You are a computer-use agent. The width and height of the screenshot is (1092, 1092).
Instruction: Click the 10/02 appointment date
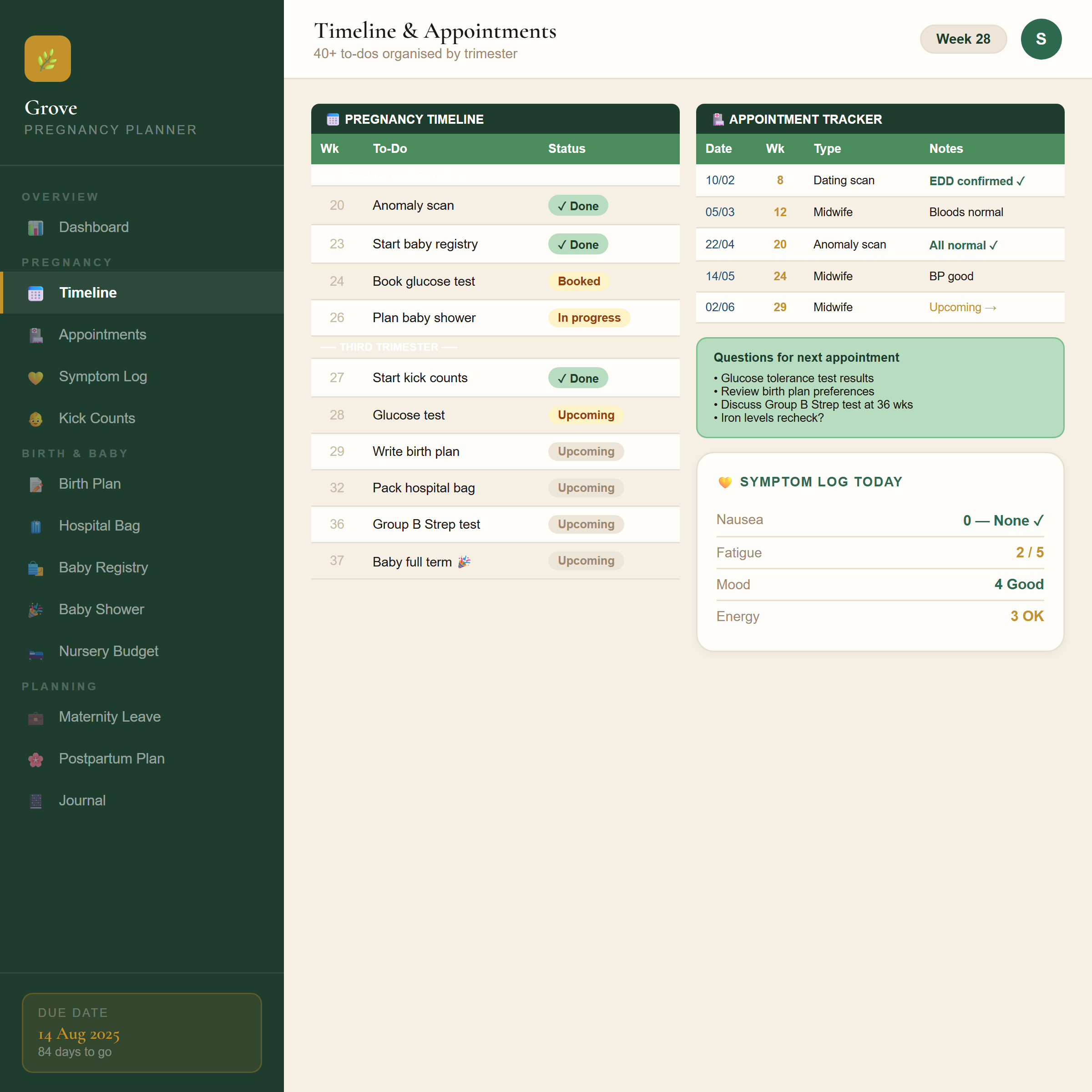[x=719, y=180]
